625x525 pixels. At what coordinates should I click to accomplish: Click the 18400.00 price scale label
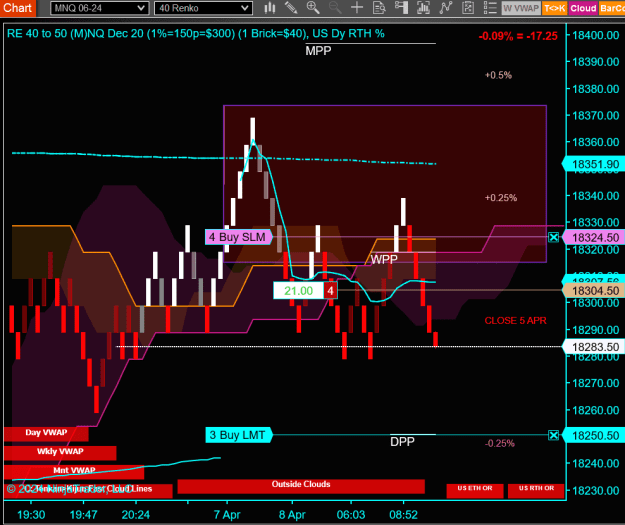point(596,35)
